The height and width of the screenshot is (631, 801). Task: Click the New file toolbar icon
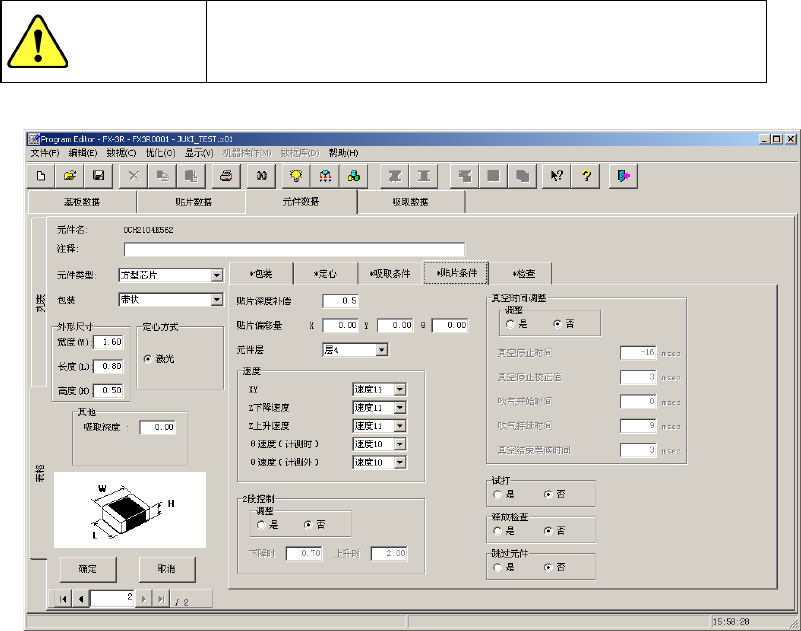(x=42, y=175)
